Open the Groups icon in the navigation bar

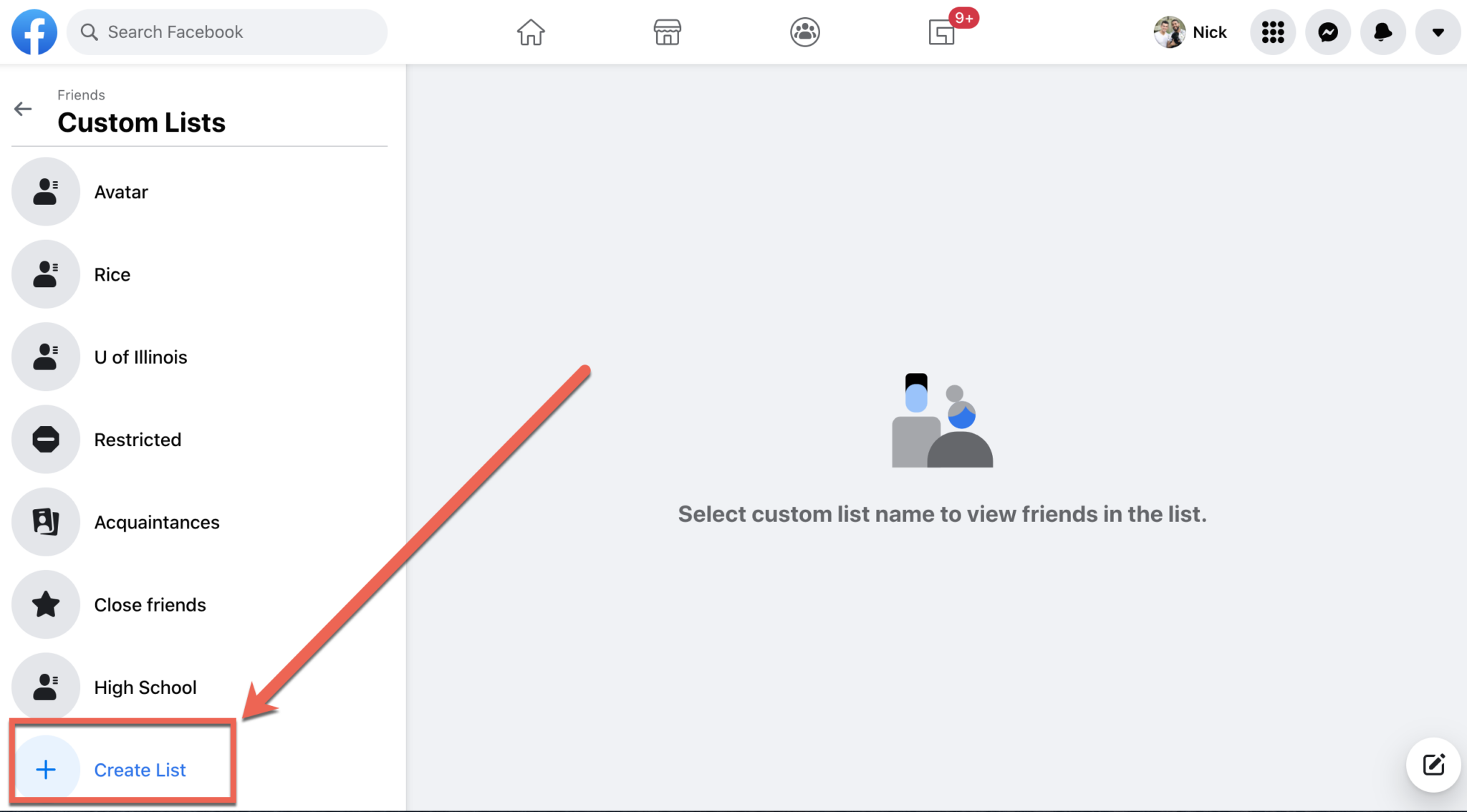point(804,32)
